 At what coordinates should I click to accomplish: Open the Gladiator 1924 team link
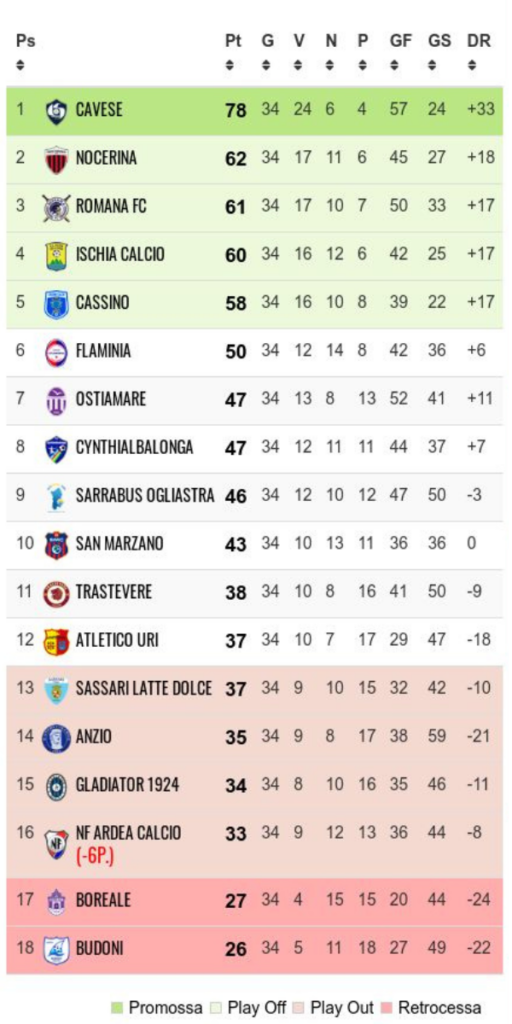pyautogui.click(x=127, y=785)
